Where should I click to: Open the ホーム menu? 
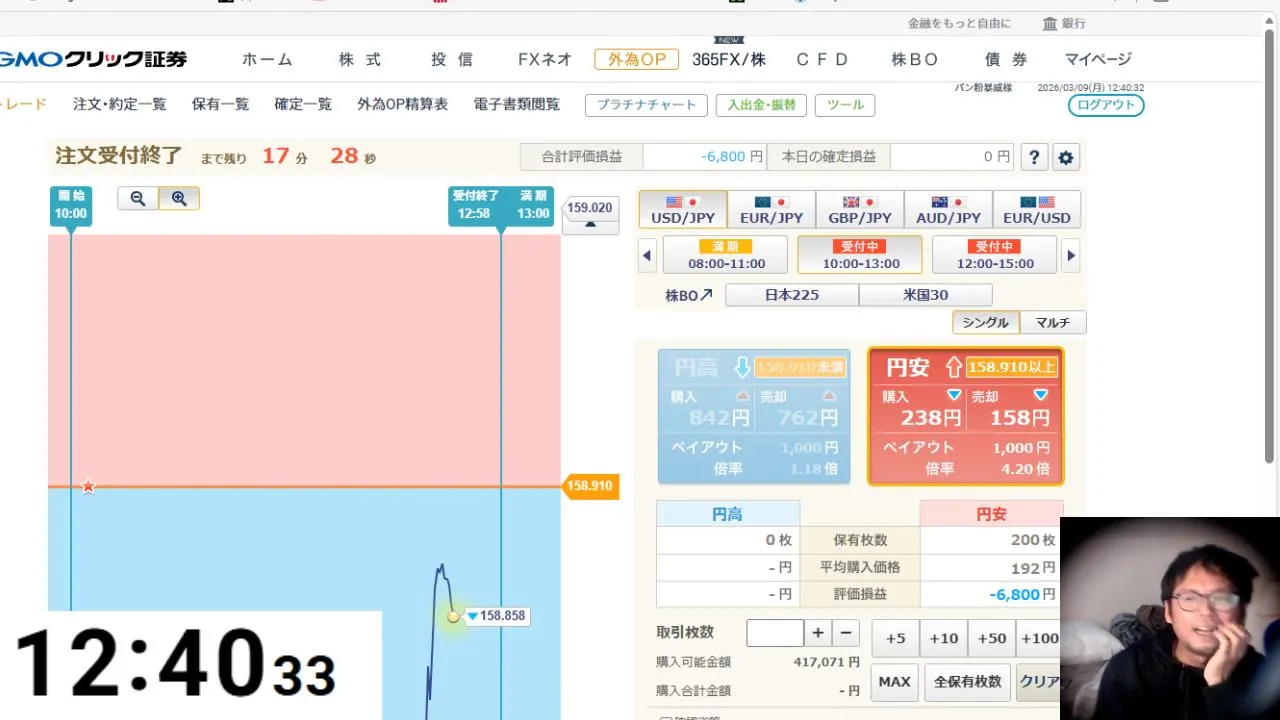pyautogui.click(x=267, y=59)
